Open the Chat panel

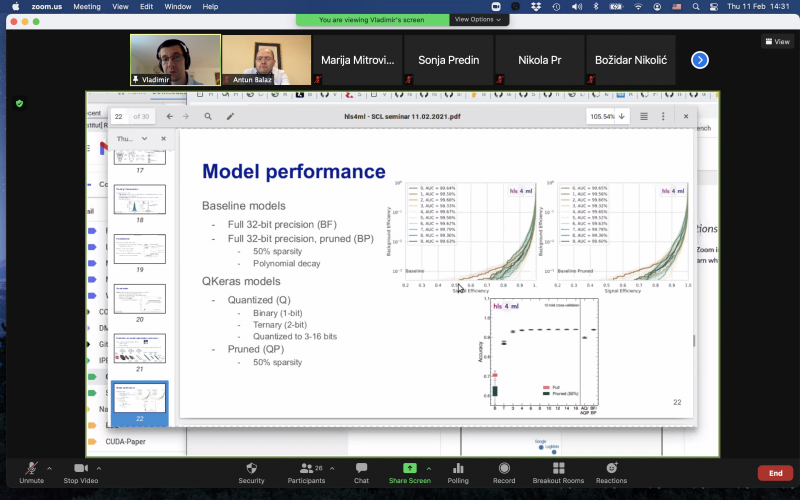(x=361, y=472)
